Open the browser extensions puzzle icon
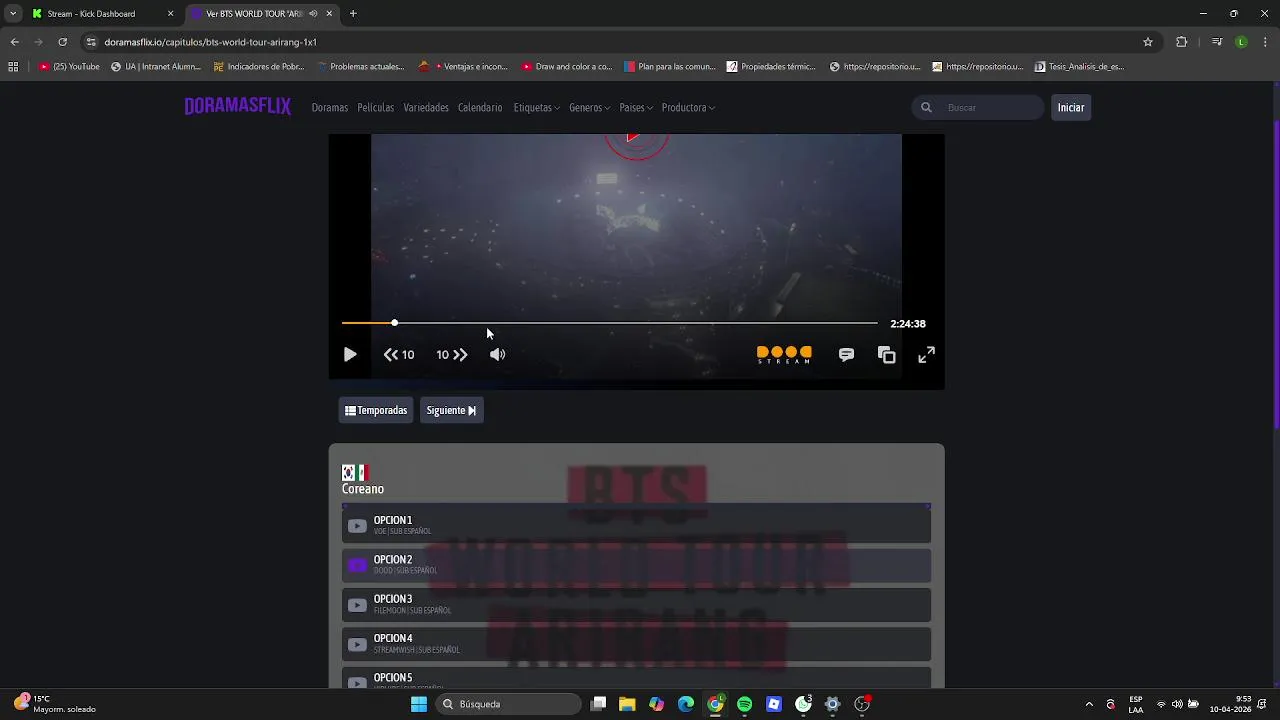1280x720 pixels. click(x=1182, y=42)
